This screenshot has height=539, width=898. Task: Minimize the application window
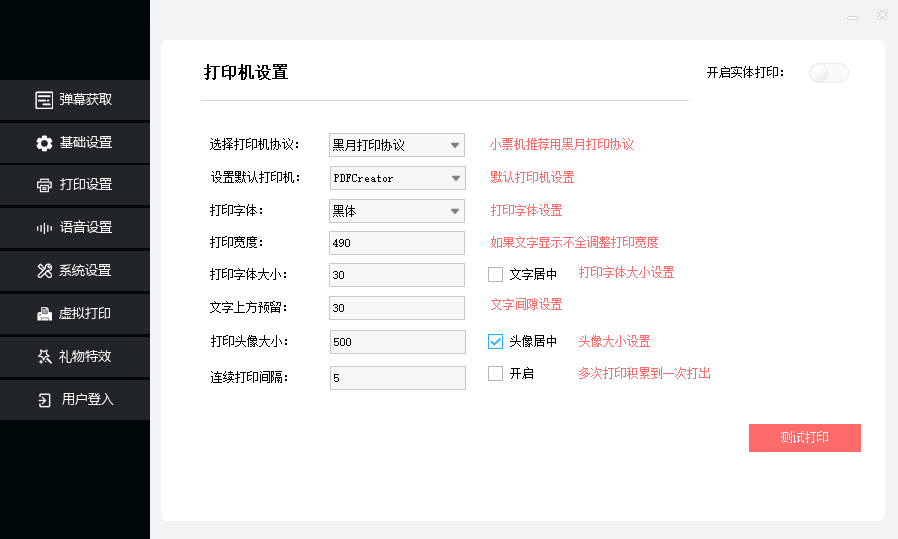[852, 16]
